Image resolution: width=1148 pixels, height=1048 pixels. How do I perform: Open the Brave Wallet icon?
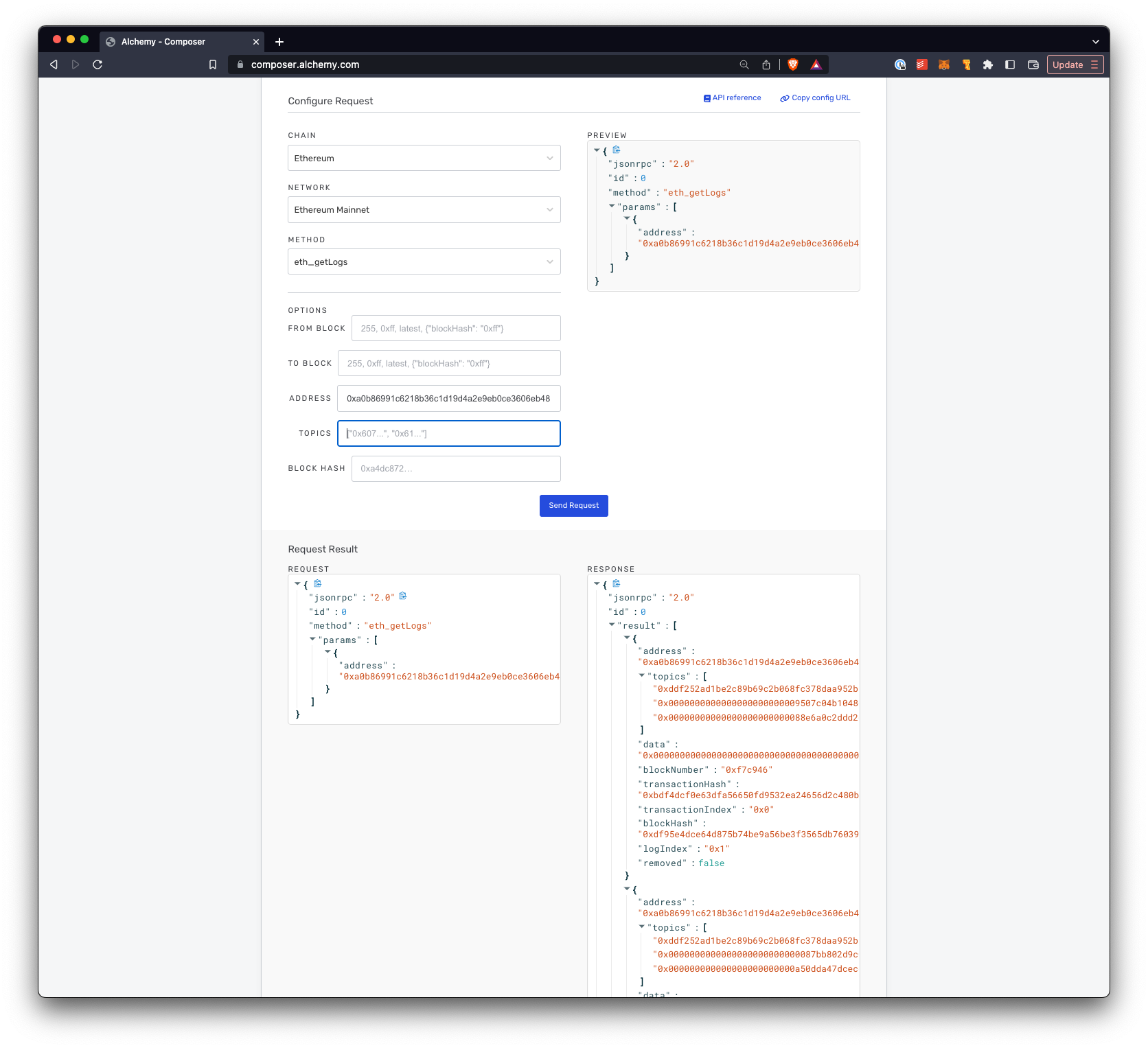pos(1033,65)
